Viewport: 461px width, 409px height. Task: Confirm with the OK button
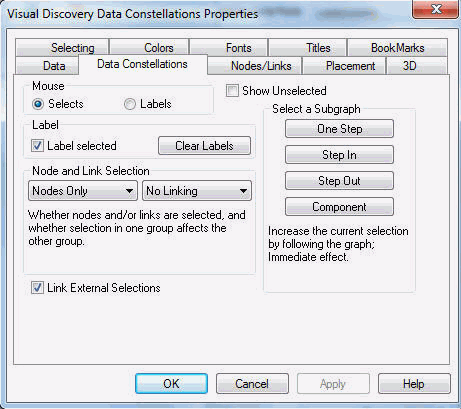coord(171,384)
